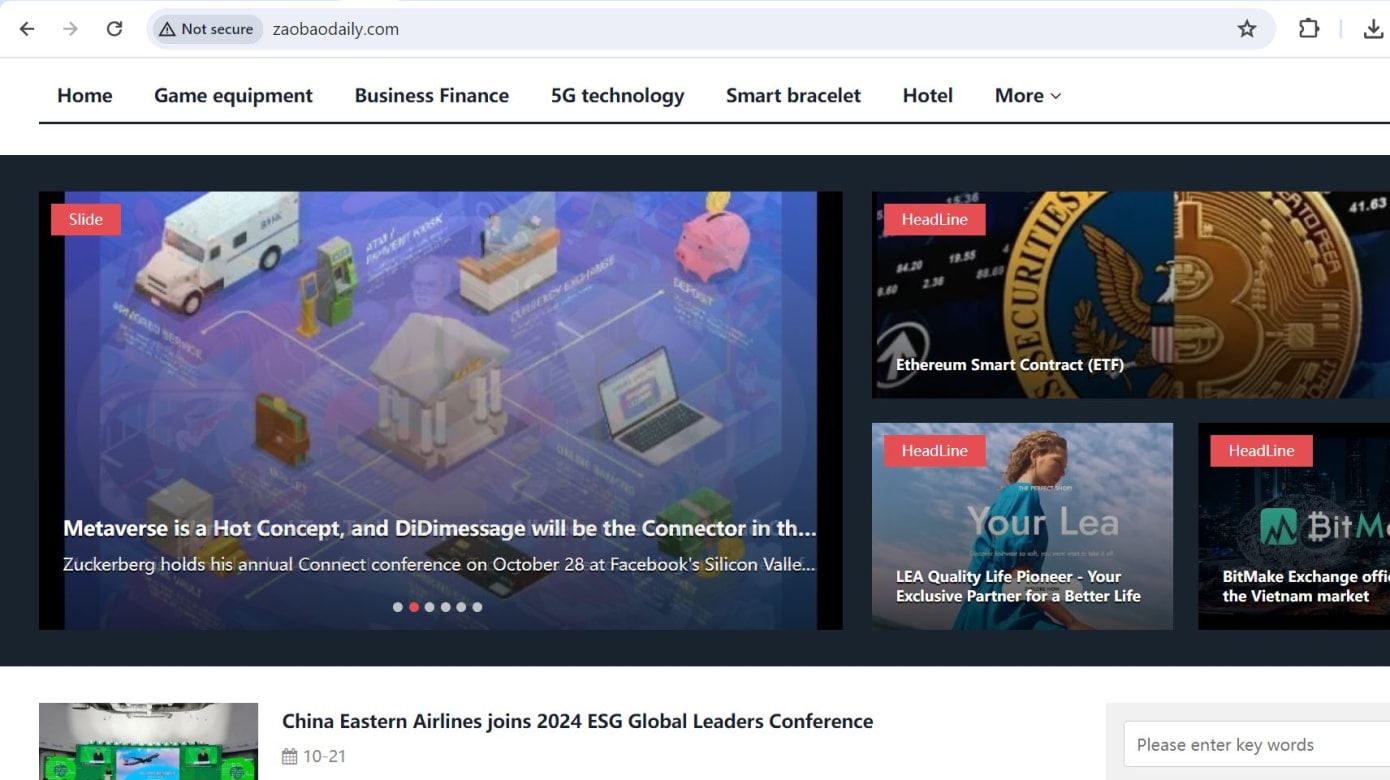The width and height of the screenshot is (1390, 780).
Task: Click the China Eastern Airlines article thumbnail
Action: (148, 741)
